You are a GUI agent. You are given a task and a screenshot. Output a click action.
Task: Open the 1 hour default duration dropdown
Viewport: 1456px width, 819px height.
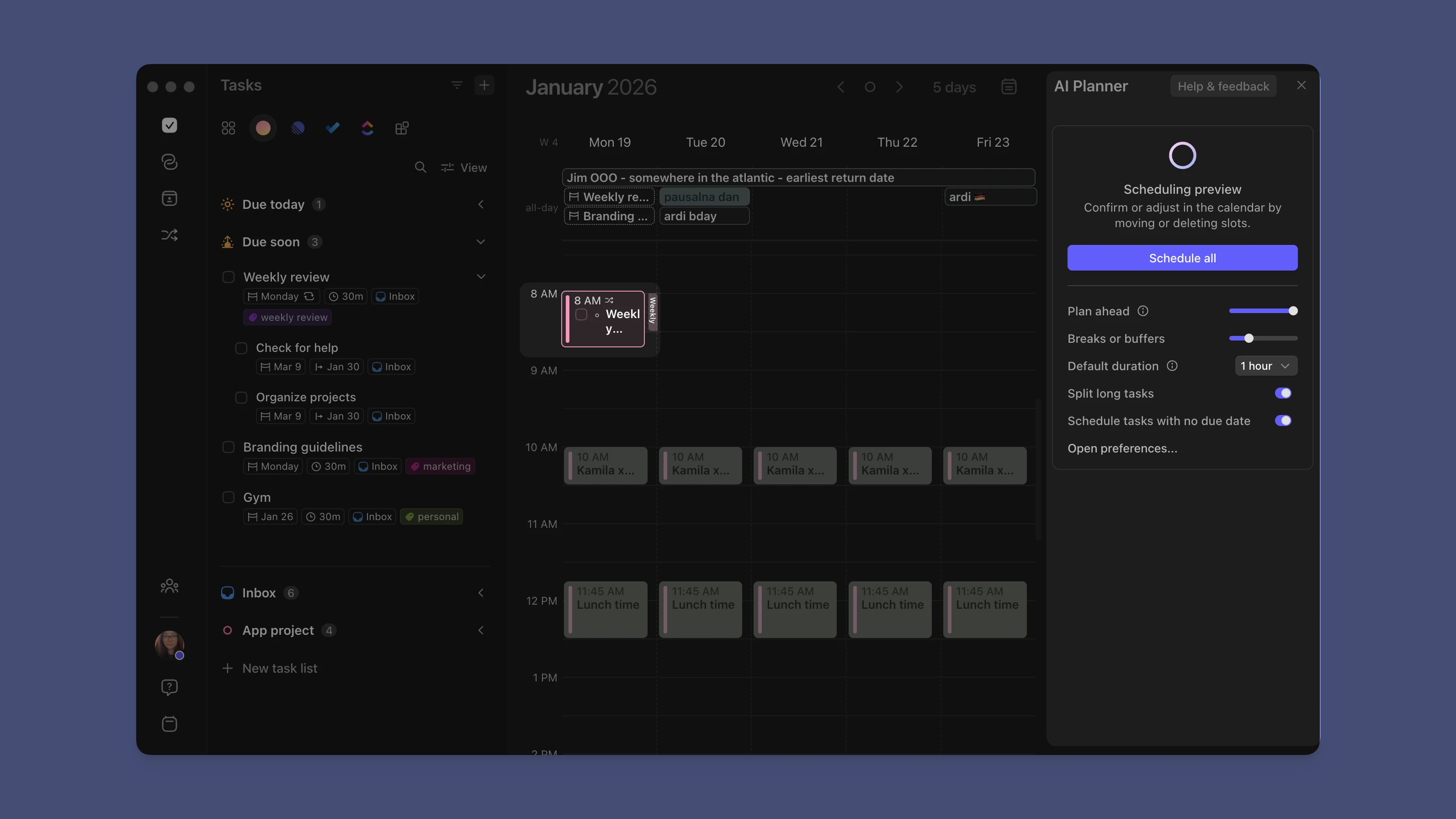[x=1265, y=366]
